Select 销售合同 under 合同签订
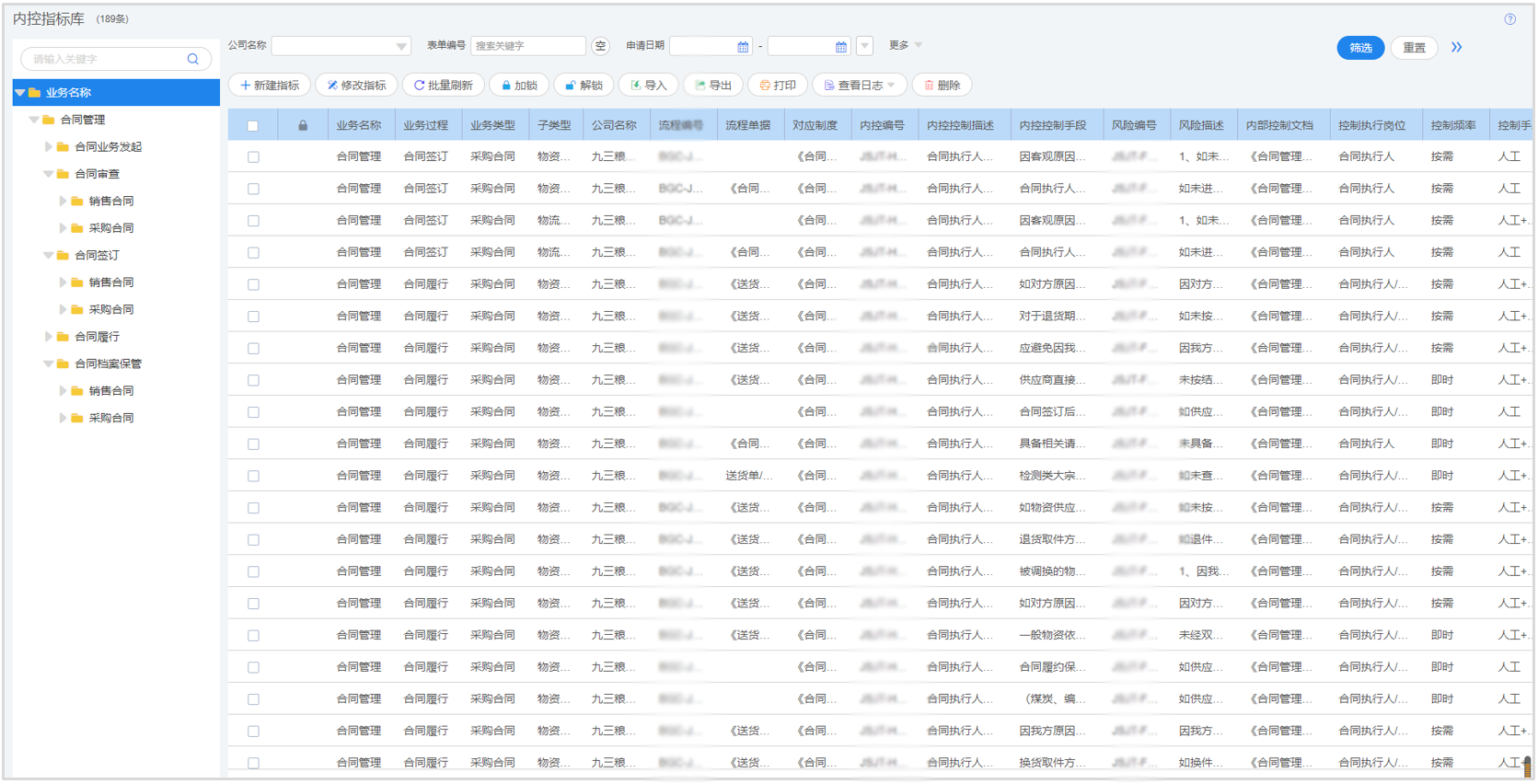This screenshot has width=1538, height=784. 111,282
